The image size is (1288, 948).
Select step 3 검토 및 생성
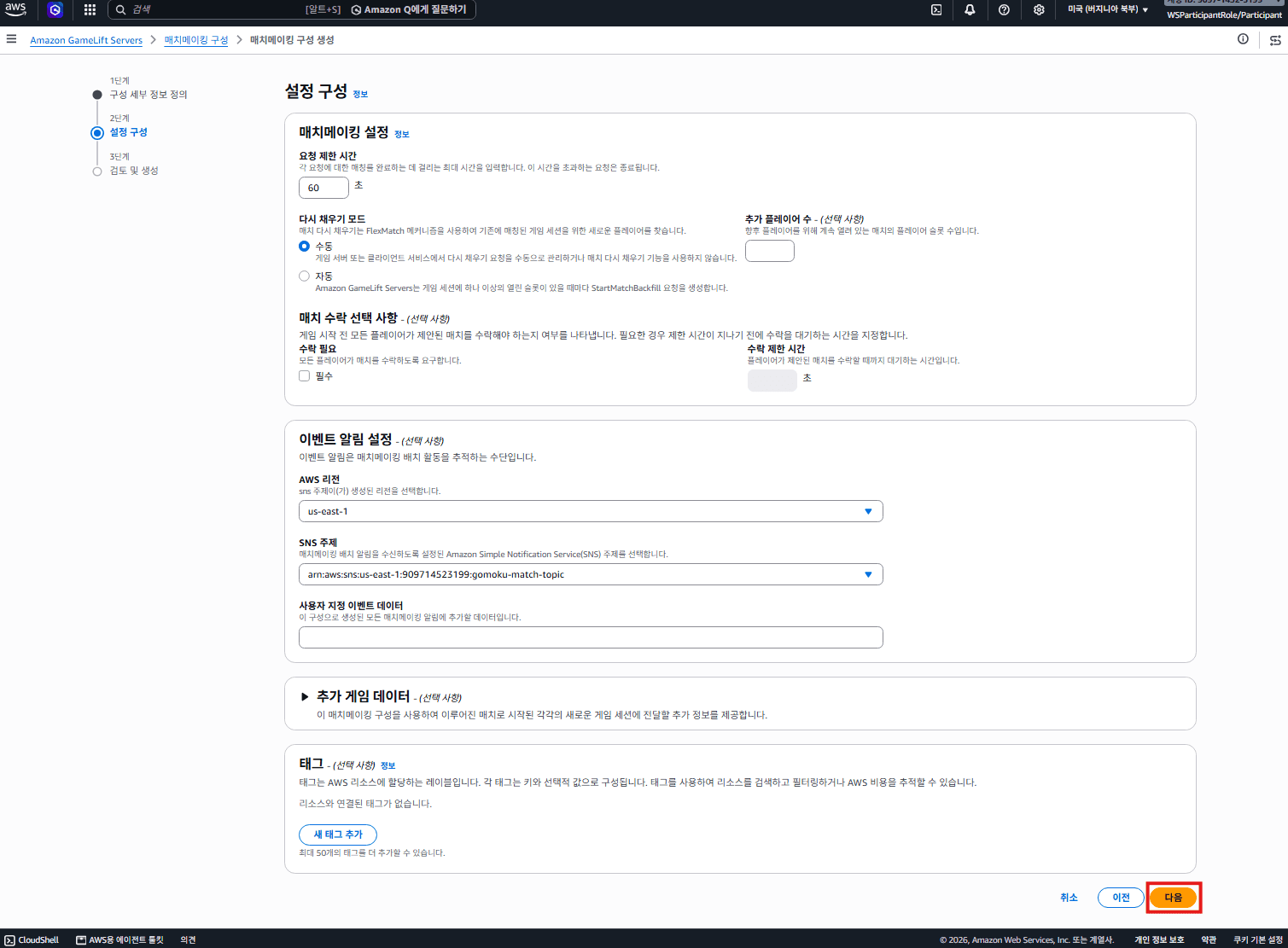(x=134, y=171)
